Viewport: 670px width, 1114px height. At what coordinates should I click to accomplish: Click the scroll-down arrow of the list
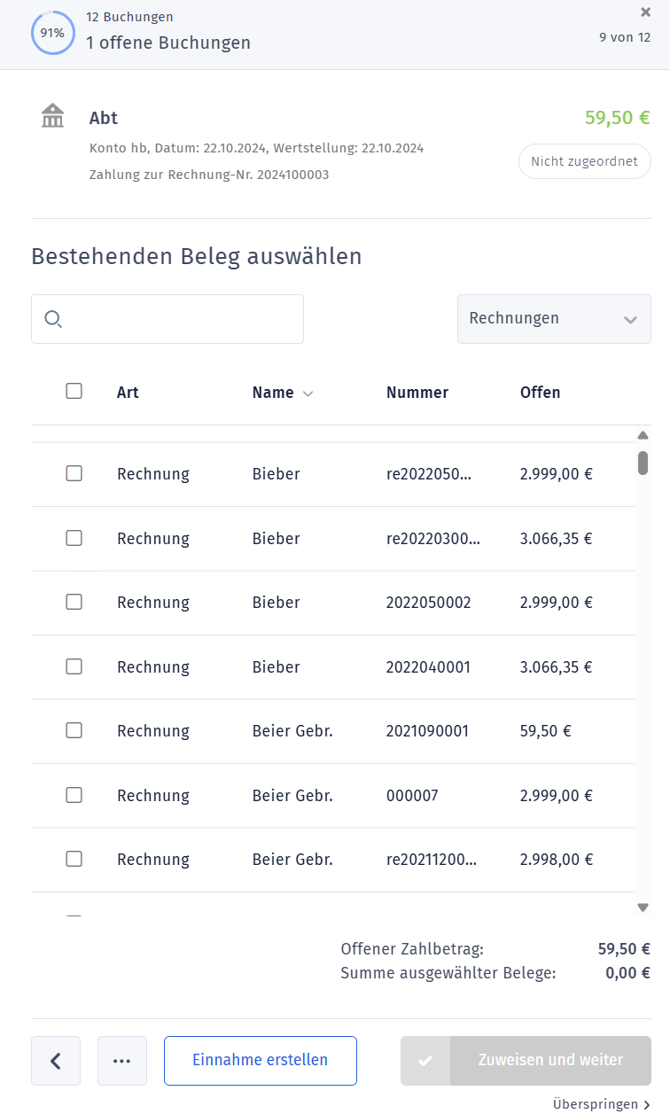pos(642,907)
